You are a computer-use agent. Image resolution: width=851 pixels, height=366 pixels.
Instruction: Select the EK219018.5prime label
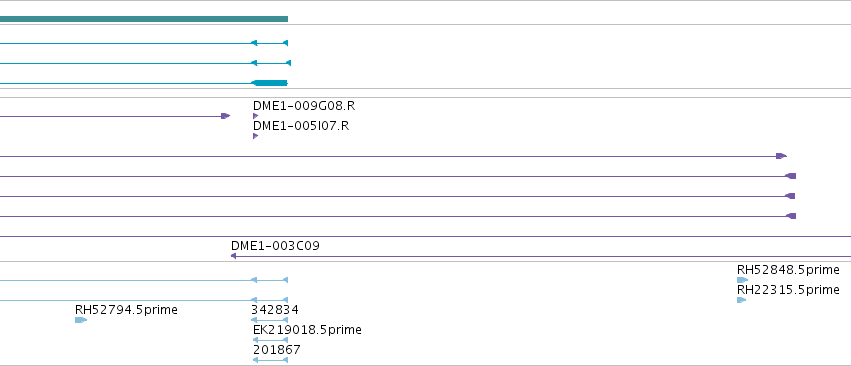click(x=307, y=330)
